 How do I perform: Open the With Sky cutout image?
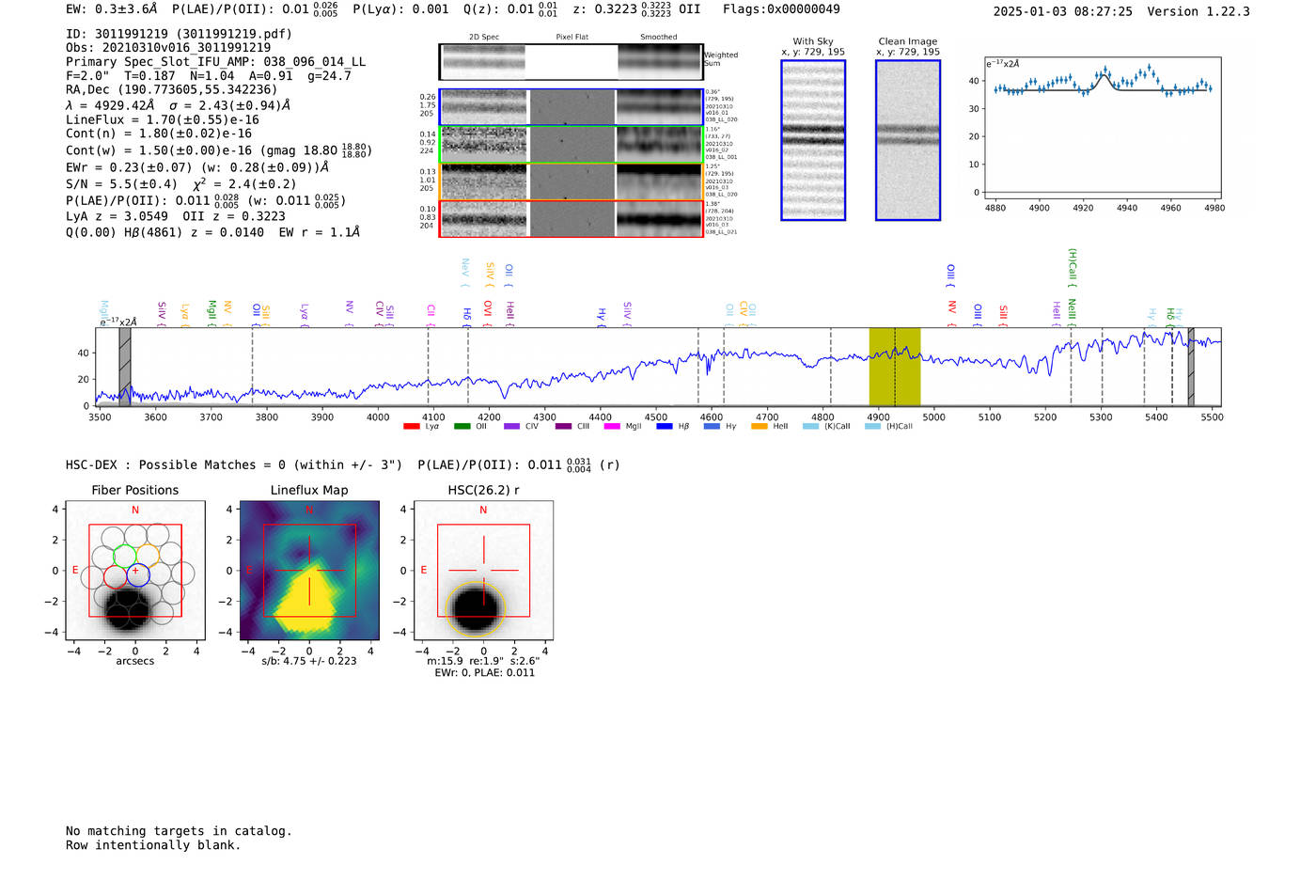pos(813,140)
